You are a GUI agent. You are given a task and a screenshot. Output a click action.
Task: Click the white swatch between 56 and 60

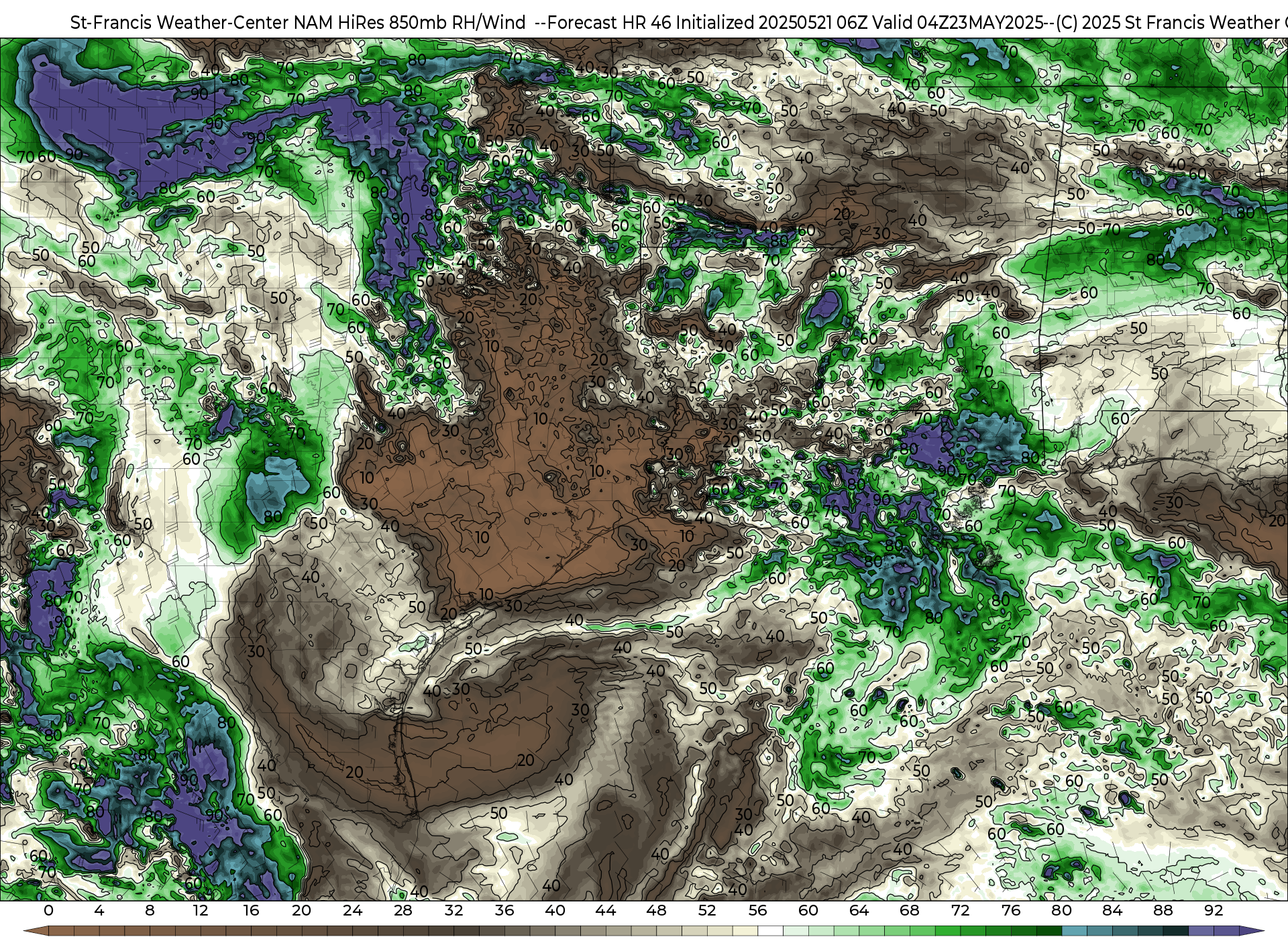point(770,931)
